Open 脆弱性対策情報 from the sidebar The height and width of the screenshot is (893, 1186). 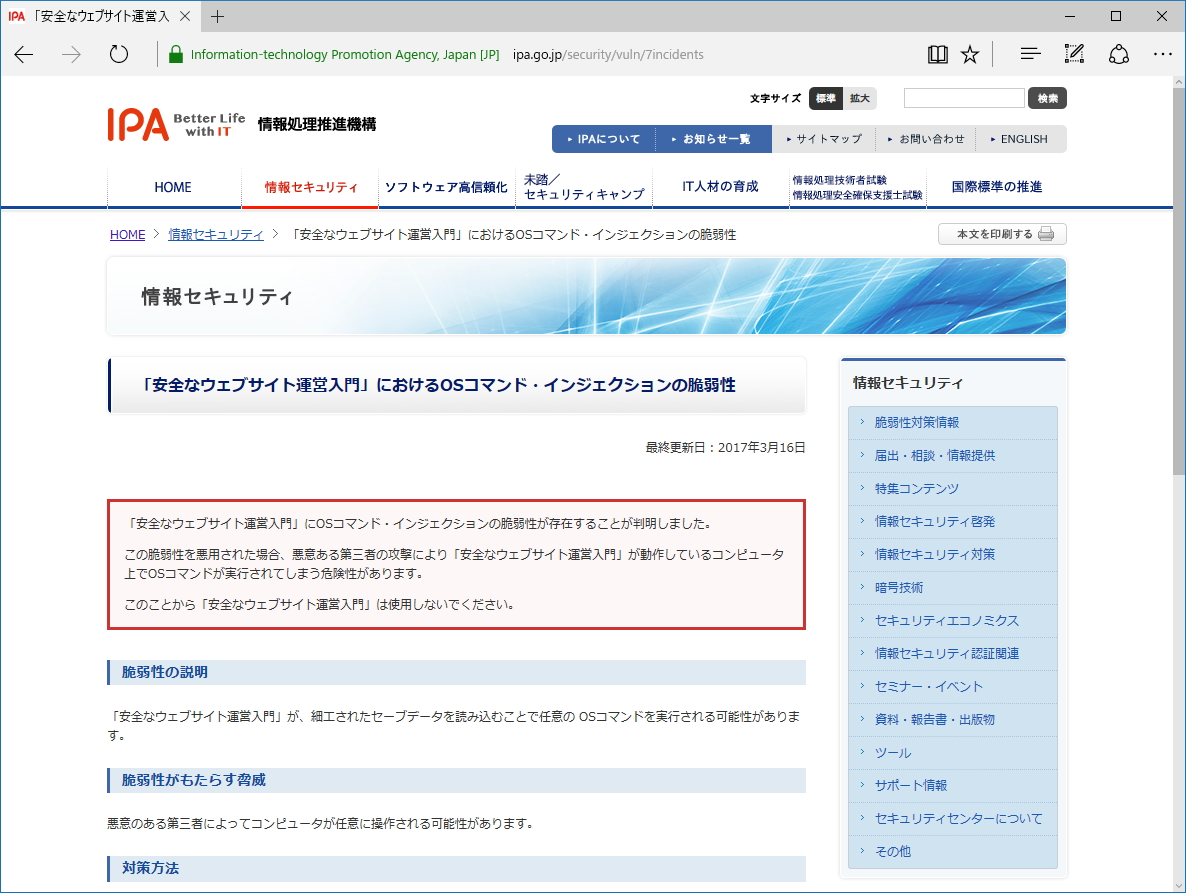(x=917, y=423)
